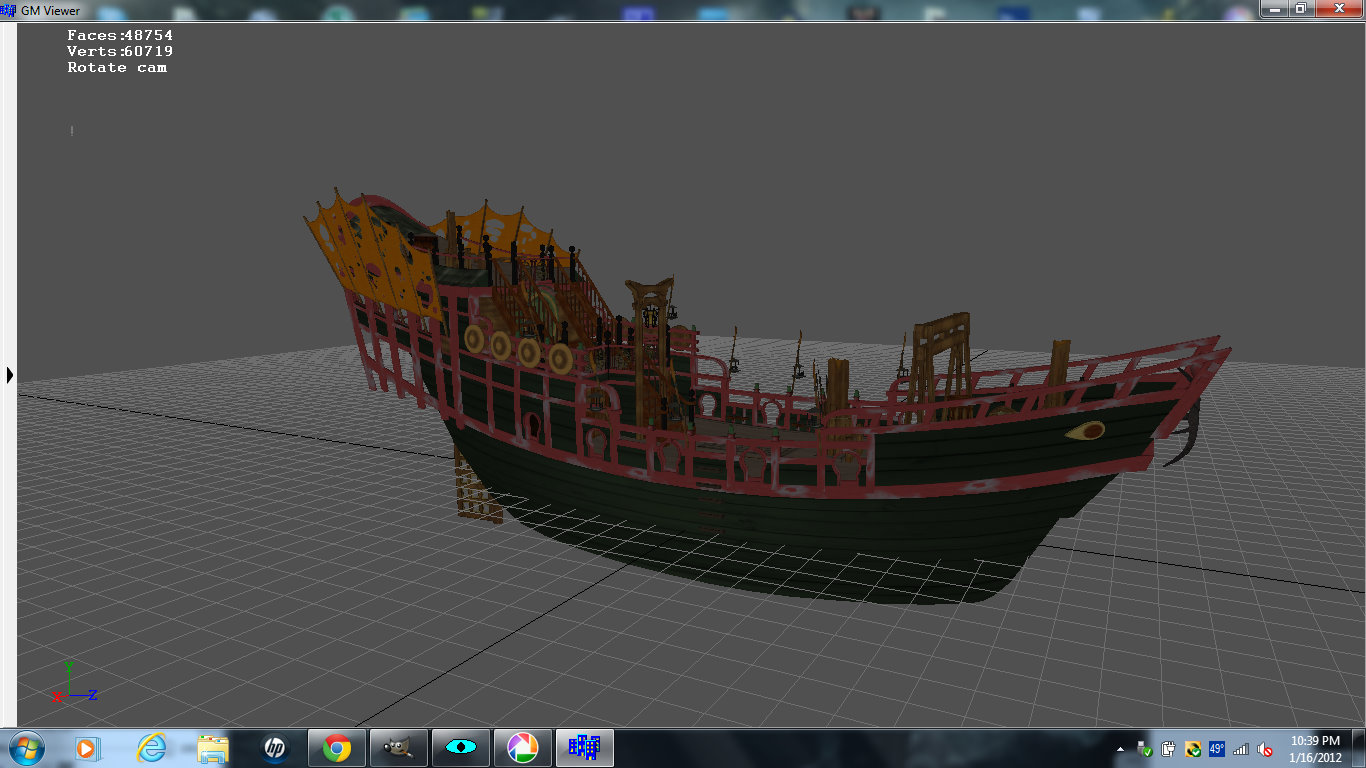1366x768 pixels.
Task: Close the GM Viewer window
Action: tap(1338, 8)
